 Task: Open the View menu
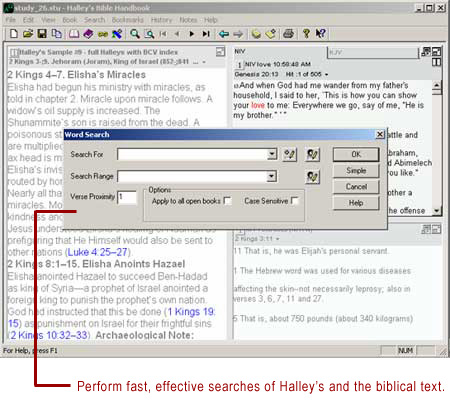(x=48, y=20)
